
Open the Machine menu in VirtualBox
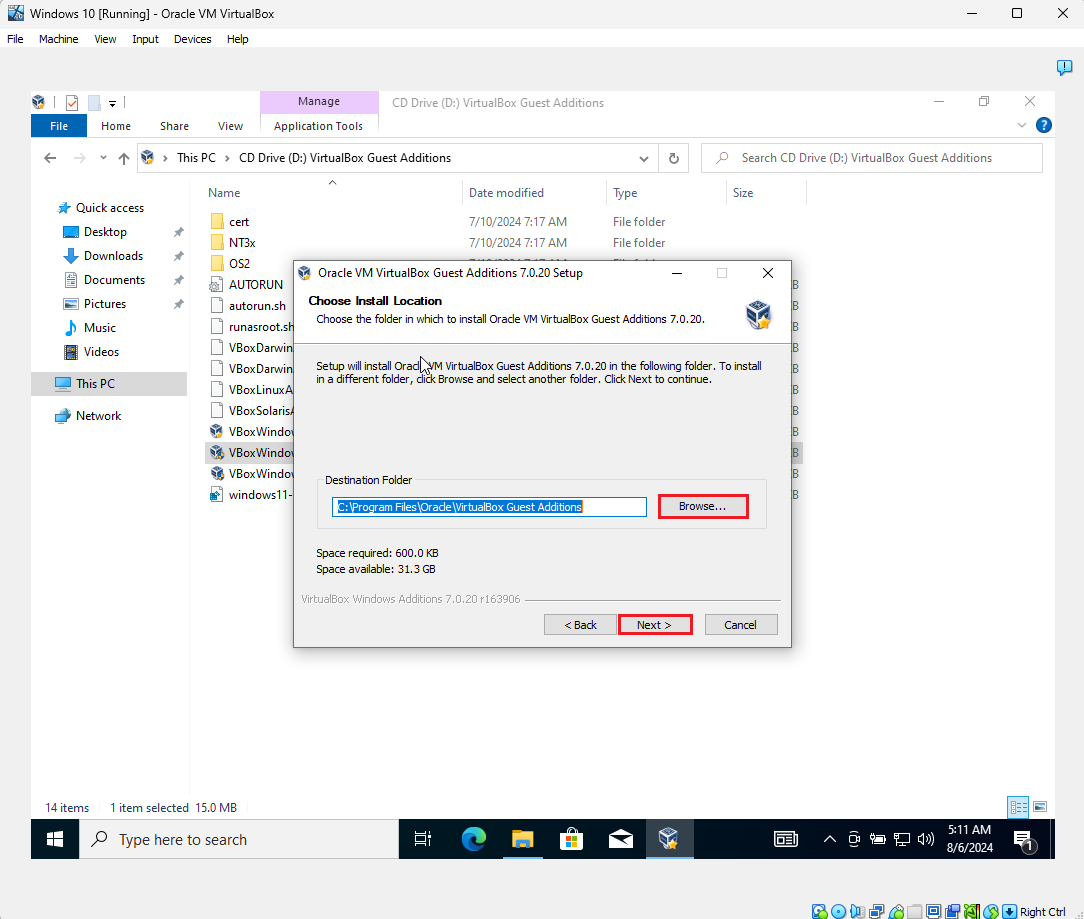tap(58, 39)
